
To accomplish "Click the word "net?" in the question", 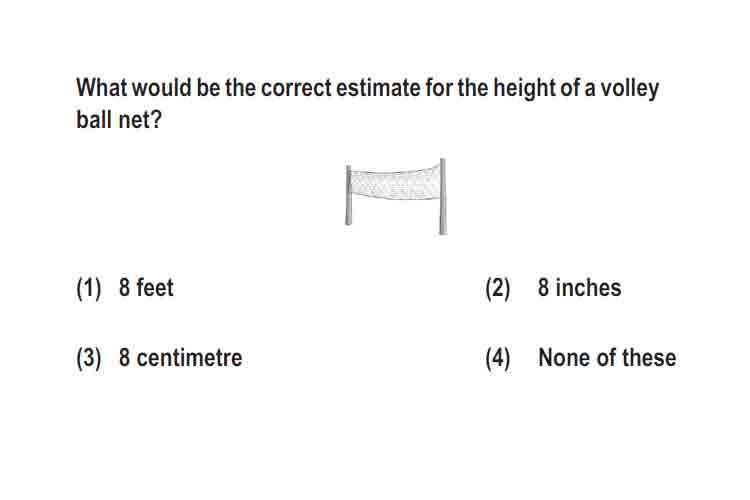I will point(140,119).
